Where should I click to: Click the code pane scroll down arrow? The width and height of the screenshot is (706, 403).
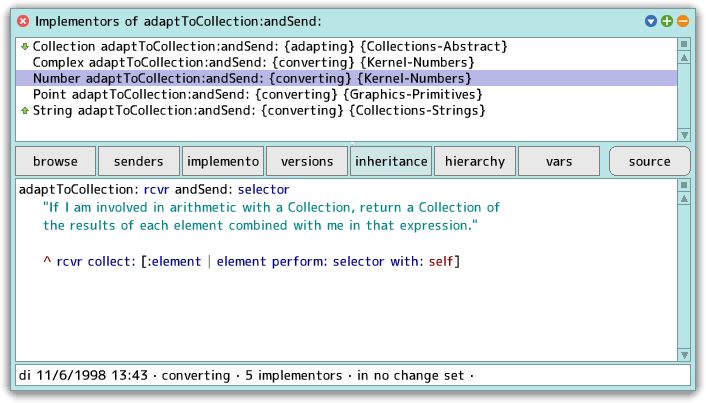pyautogui.click(x=684, y=355)
